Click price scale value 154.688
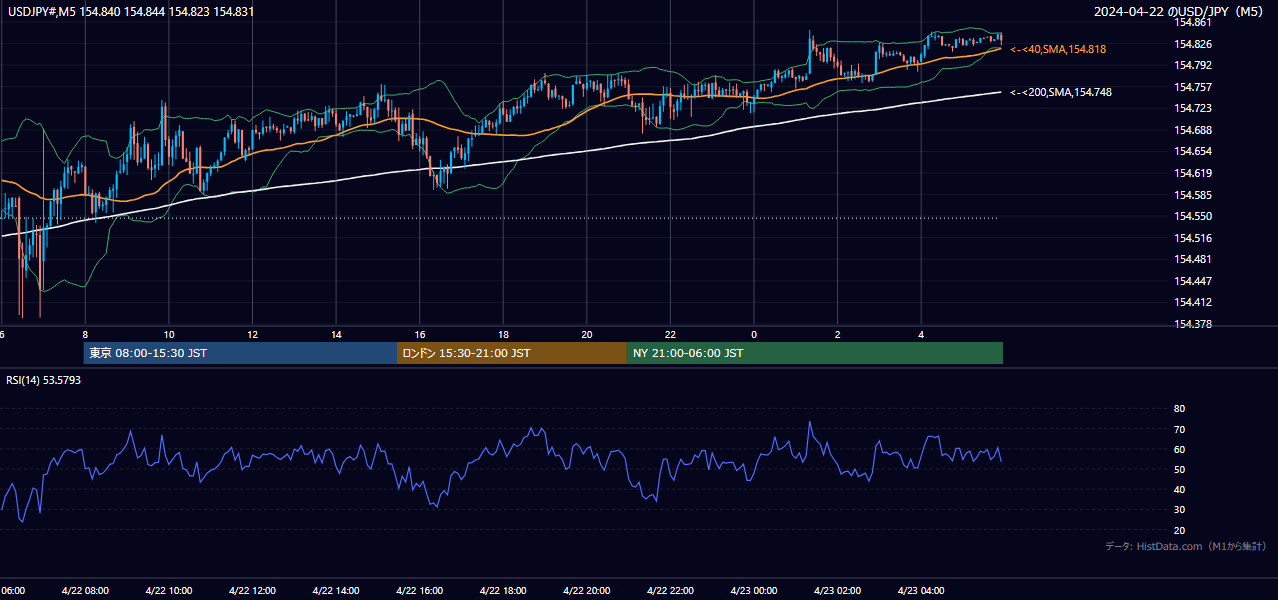Image resolution: width=1278 pixels, height=600 pixels. coord(1193,130)
